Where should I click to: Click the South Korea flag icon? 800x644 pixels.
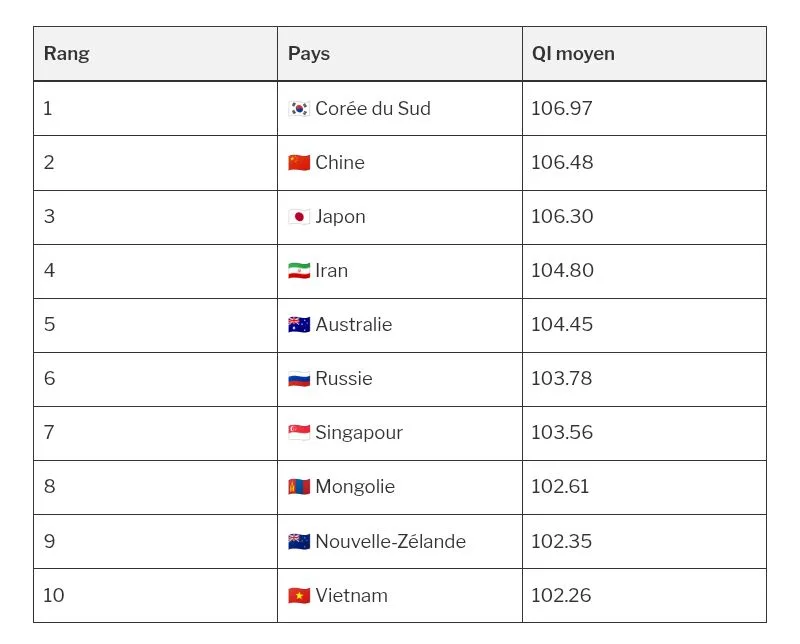(299, 109)
